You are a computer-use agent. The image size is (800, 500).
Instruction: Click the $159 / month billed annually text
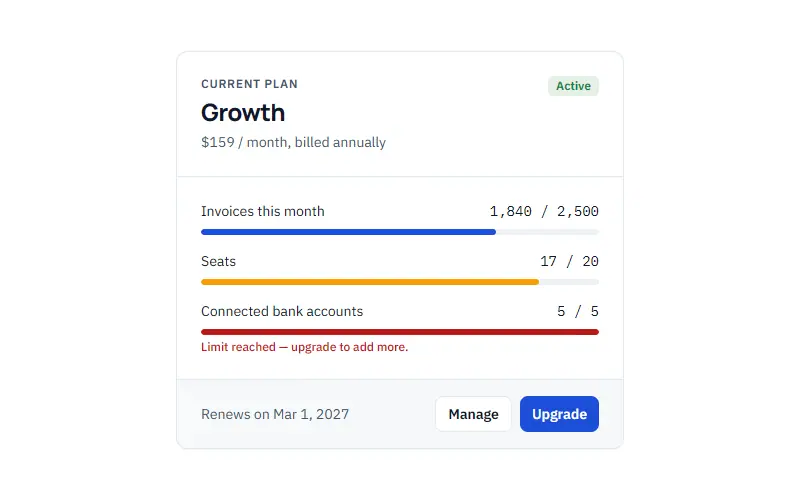[293, 142]
